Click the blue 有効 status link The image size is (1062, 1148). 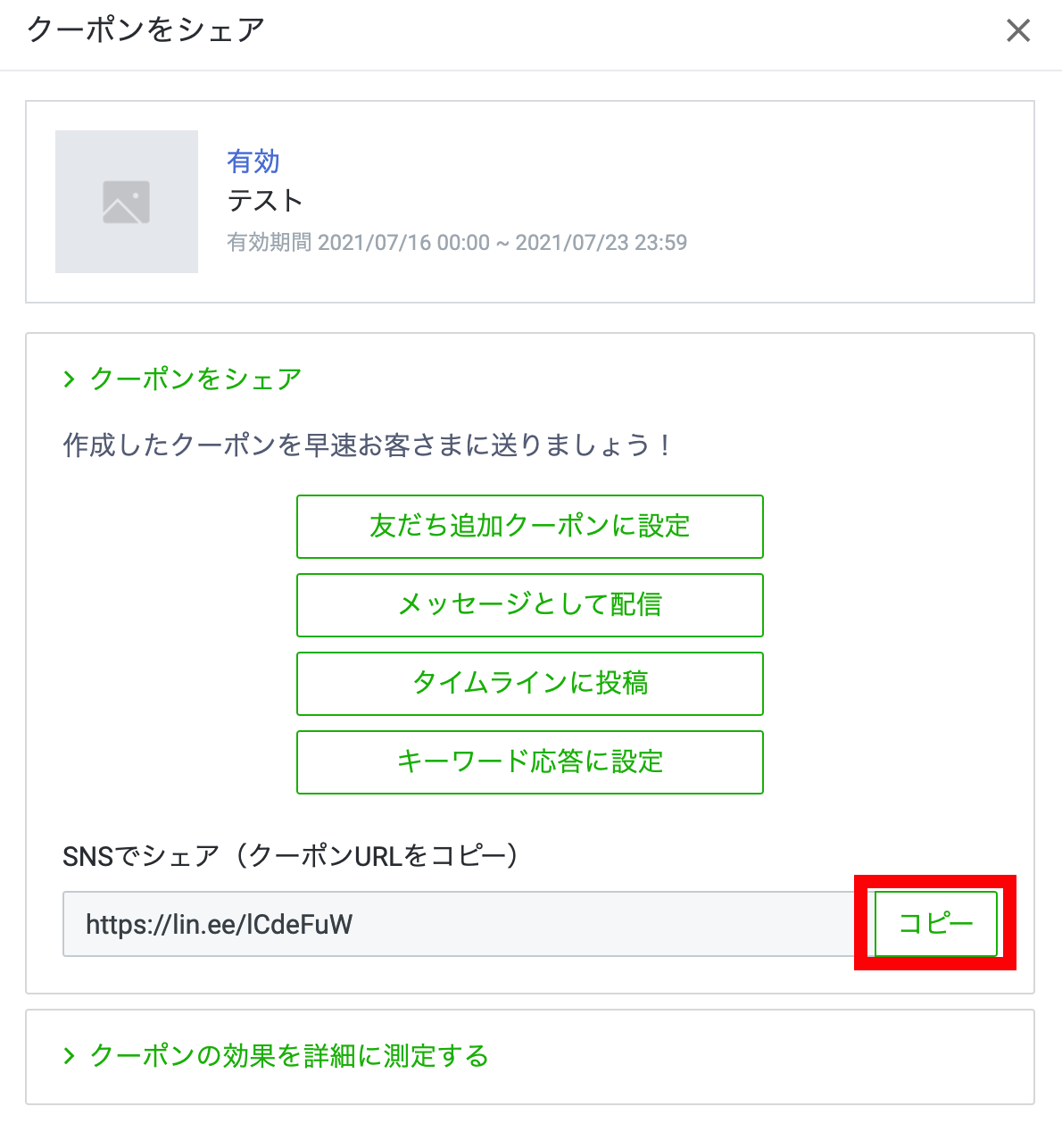(x=253, y=162)
